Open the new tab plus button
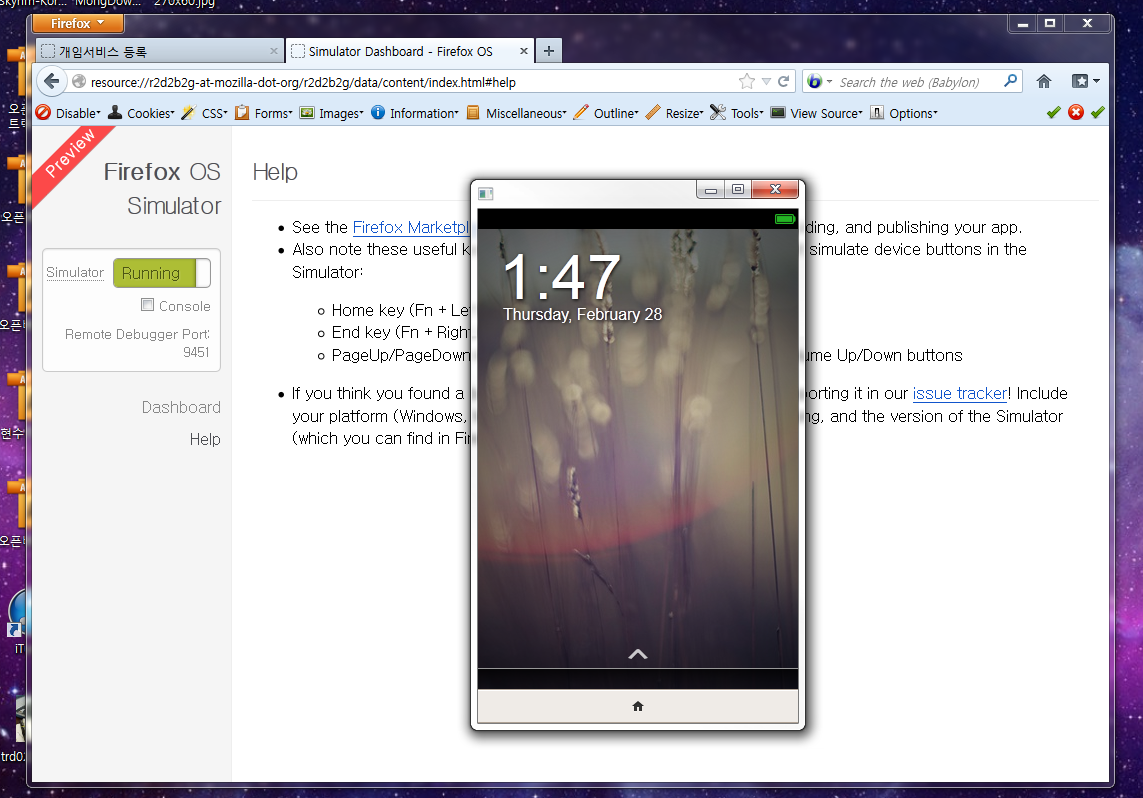The image size is (1143, 798). click(548, 51)
